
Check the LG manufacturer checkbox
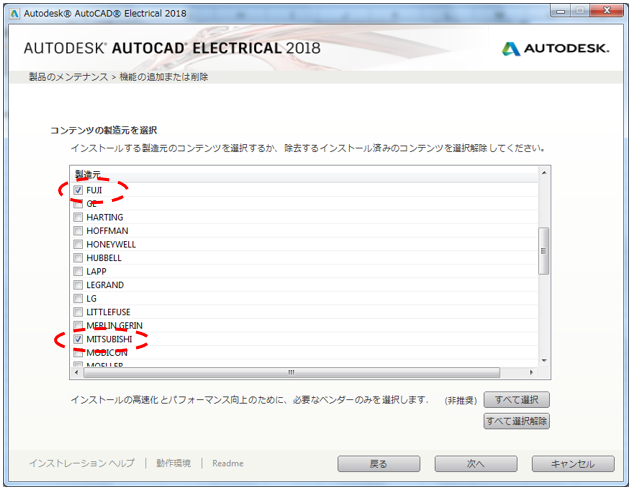click(78, 299)
